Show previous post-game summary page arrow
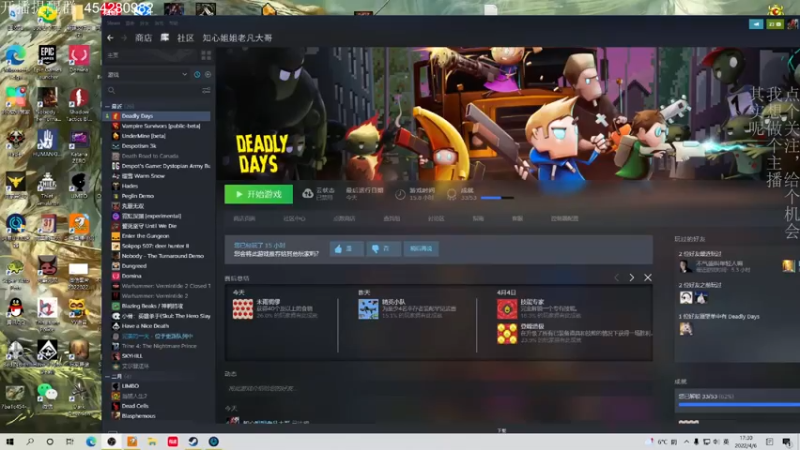 pyautogui.click(x=616, y=278)
